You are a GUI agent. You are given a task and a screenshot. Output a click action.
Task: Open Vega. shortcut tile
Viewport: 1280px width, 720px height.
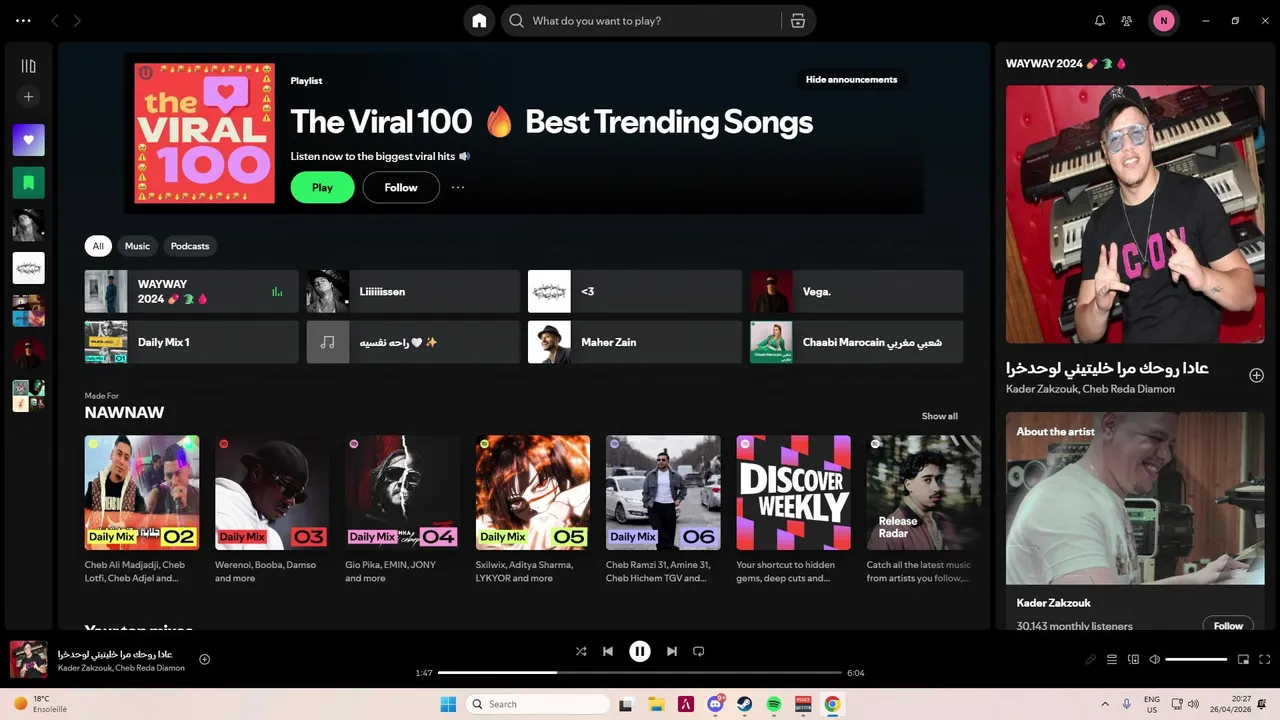[856, 291]
